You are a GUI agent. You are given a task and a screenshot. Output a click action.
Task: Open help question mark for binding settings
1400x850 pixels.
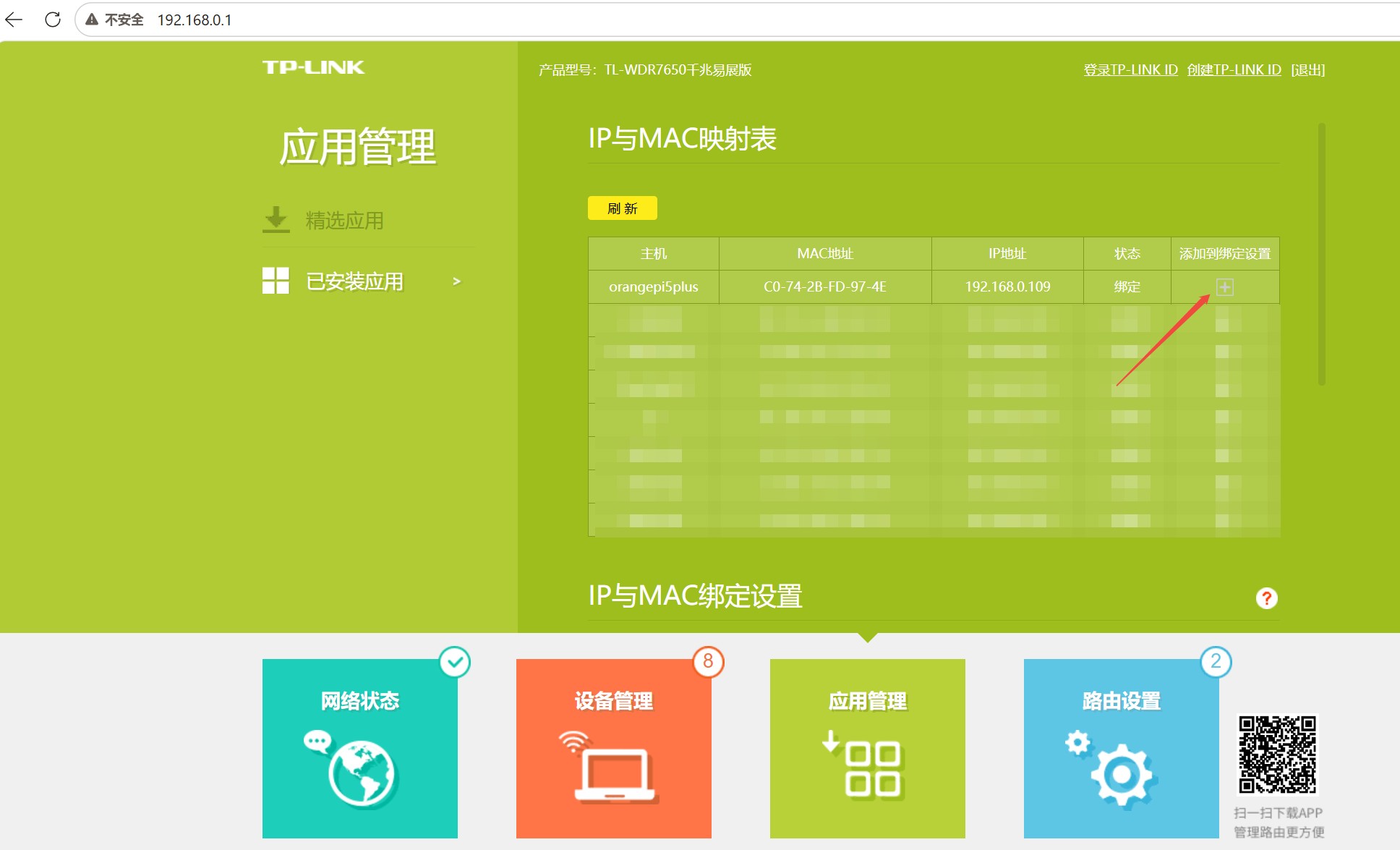tap(1266, 598)
